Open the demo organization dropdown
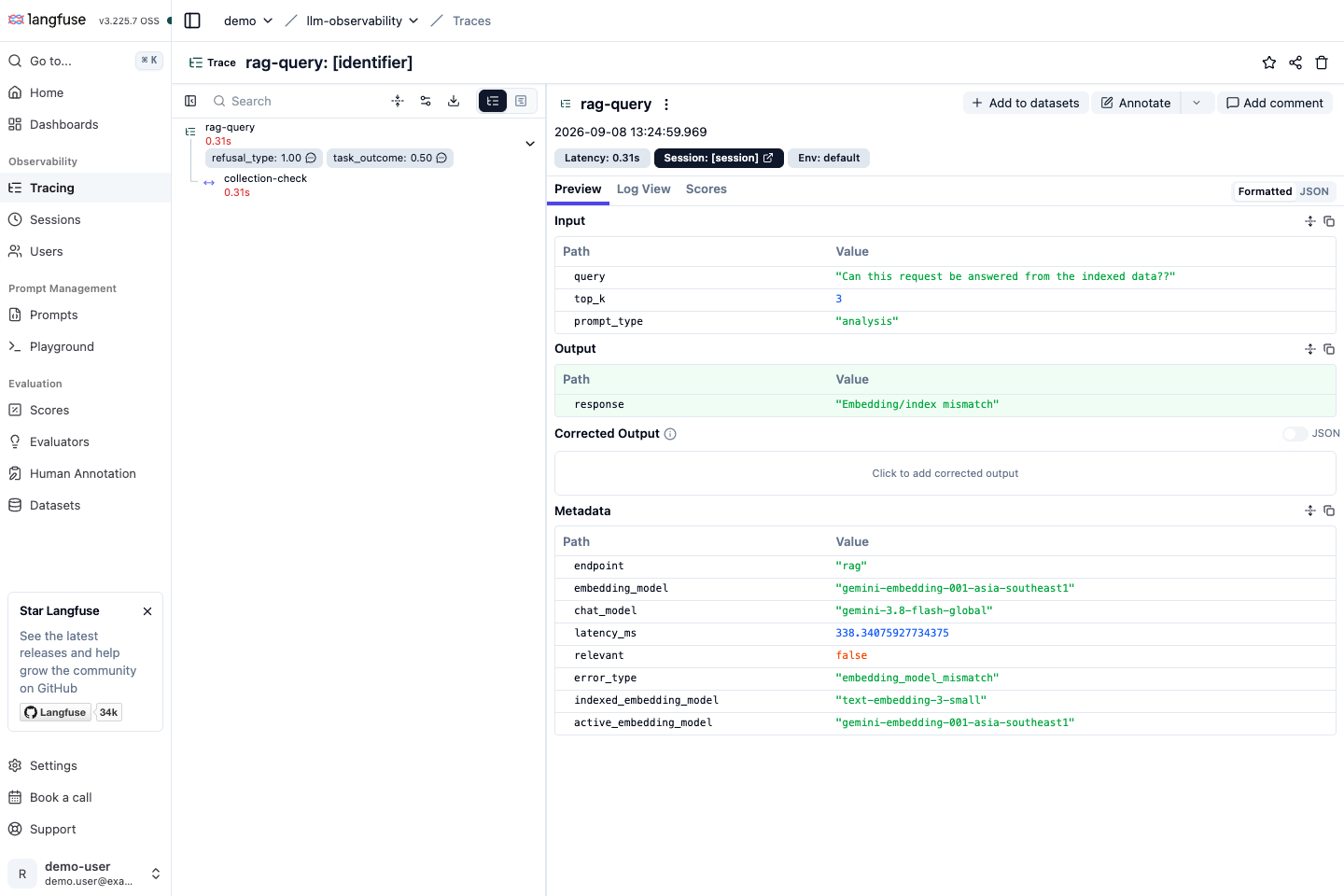Screen dimensions: 1344x896 pyautogui.click(x=248, y=21)
